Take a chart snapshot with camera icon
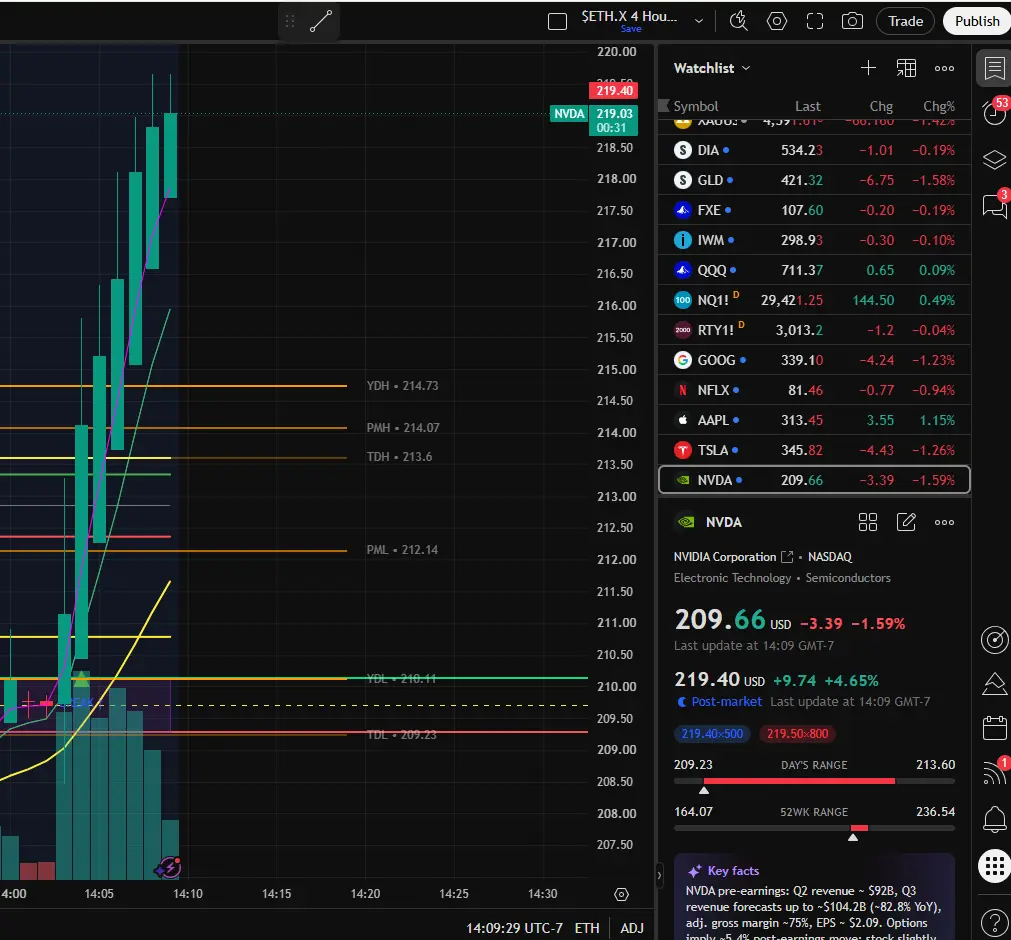The height and width of the screenshot is (940, 1011). [x=852, y=21]
